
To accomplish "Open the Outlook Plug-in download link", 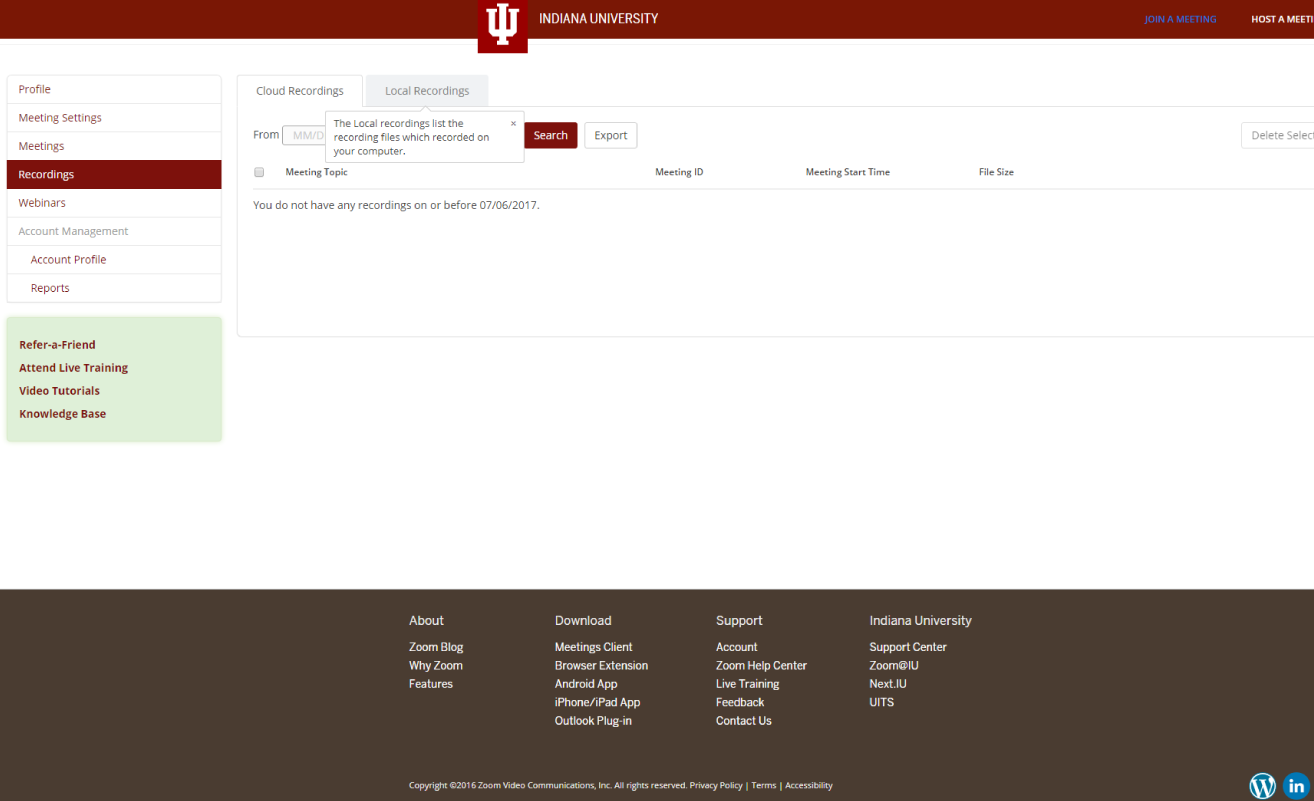I will click(593, 721).
